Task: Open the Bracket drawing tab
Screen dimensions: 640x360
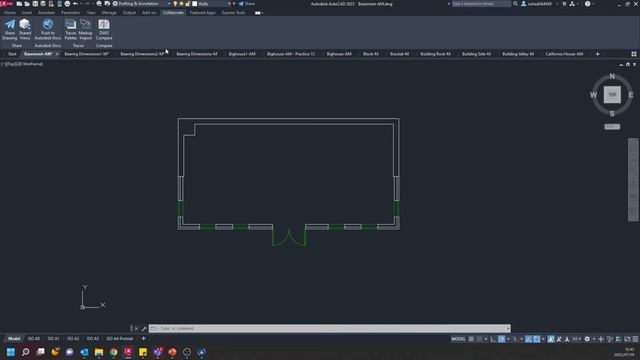Action: (x=399, y=54)
